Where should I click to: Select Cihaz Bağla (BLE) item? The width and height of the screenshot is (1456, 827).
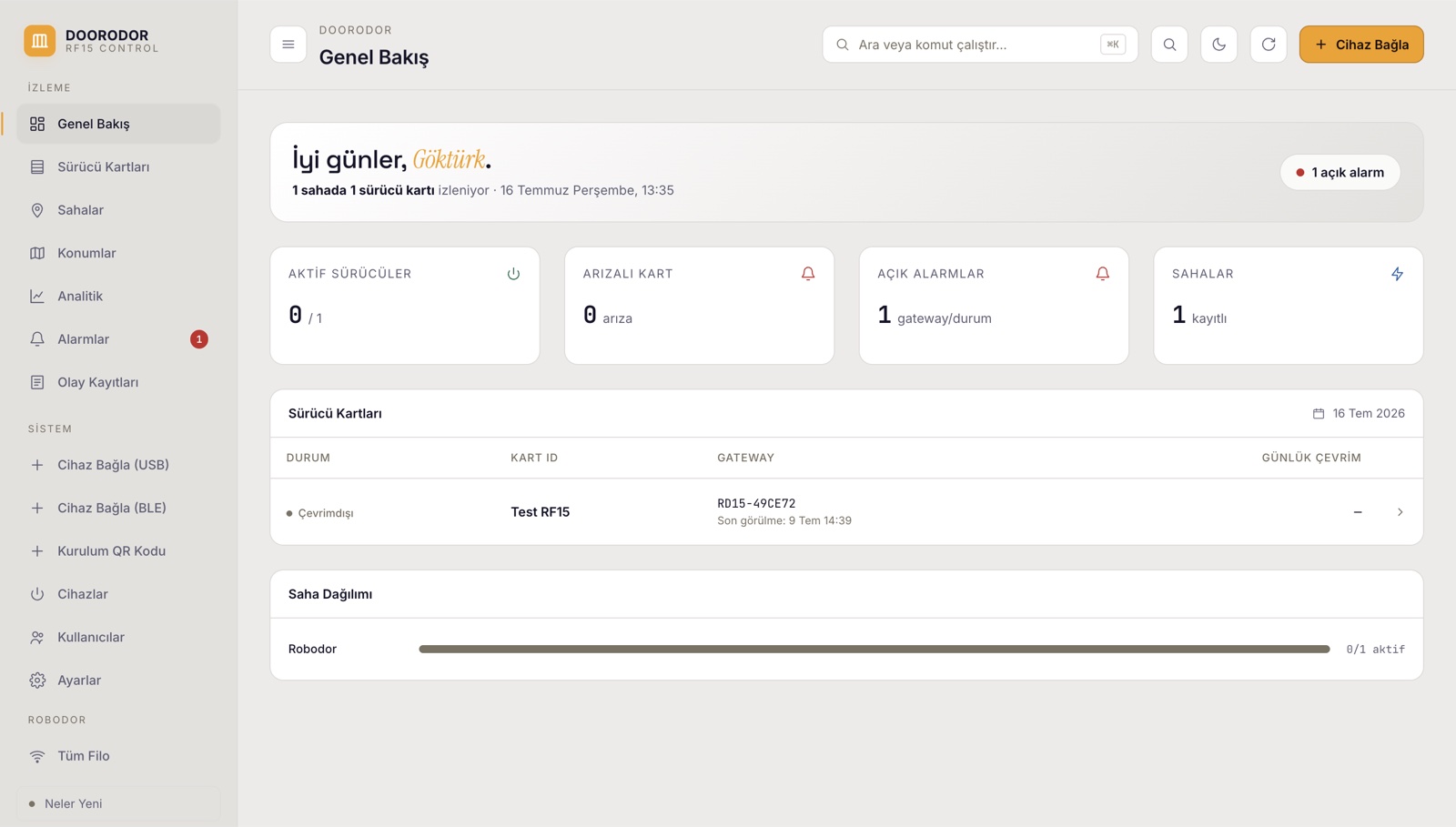coord(118,508)
